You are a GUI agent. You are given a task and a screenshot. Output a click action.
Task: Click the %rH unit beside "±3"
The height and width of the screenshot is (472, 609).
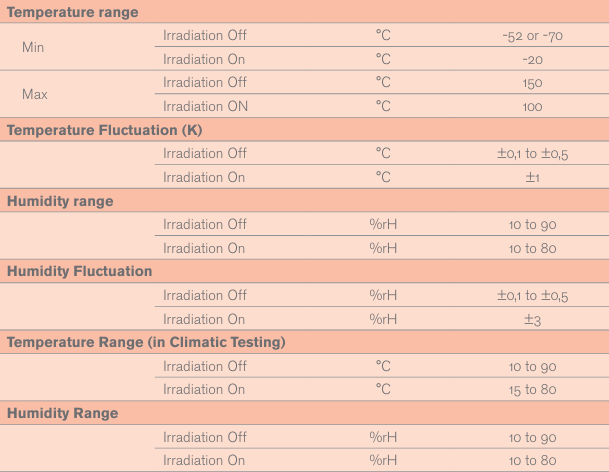point(383,319)
